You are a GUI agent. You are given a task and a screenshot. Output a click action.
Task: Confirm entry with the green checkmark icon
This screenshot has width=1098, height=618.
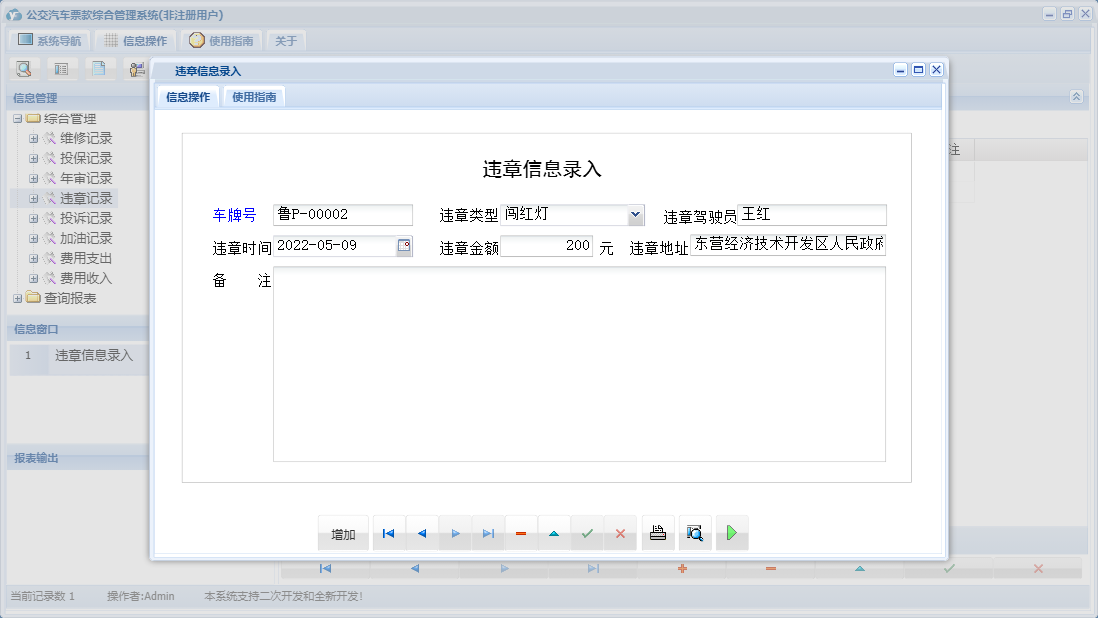click(587, 533)
